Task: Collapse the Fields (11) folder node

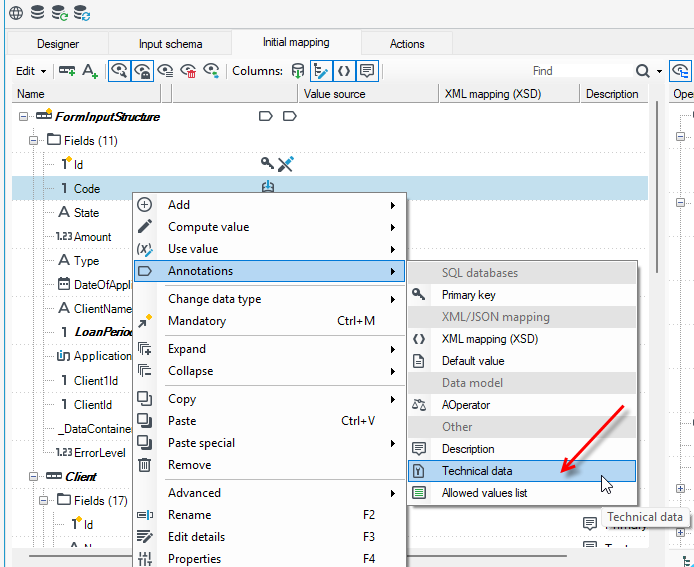Action: pyautogui.click(x=33, y=140)
